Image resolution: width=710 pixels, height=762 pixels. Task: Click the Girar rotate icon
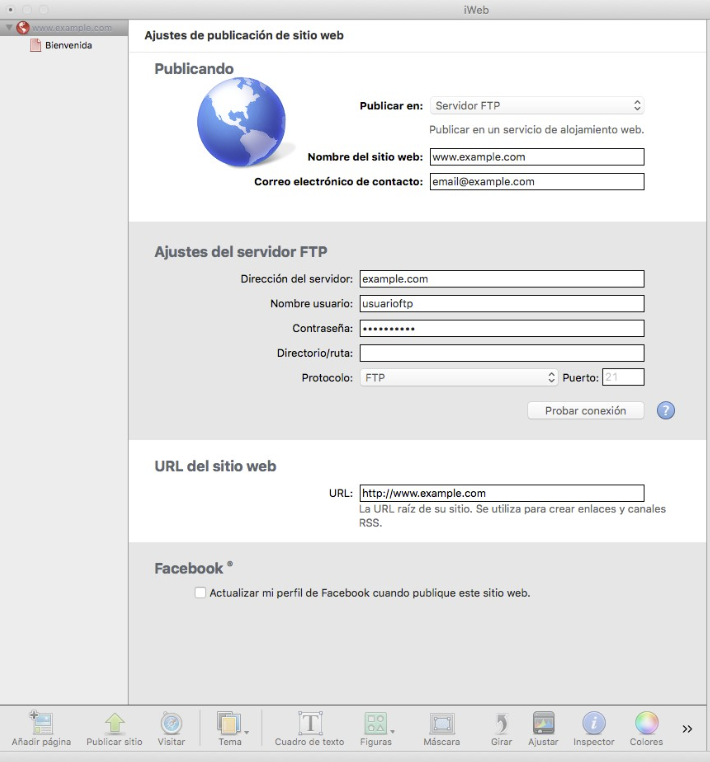(502, 723)
